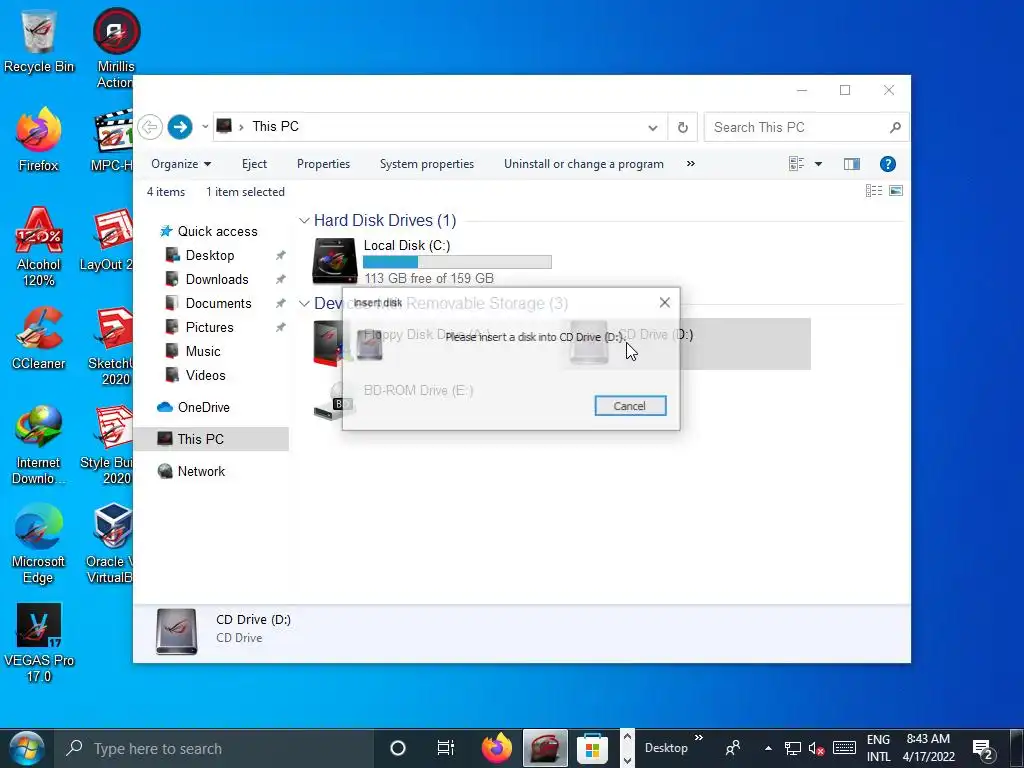Open Music in the navigation pane

click(x=202, y=351)
